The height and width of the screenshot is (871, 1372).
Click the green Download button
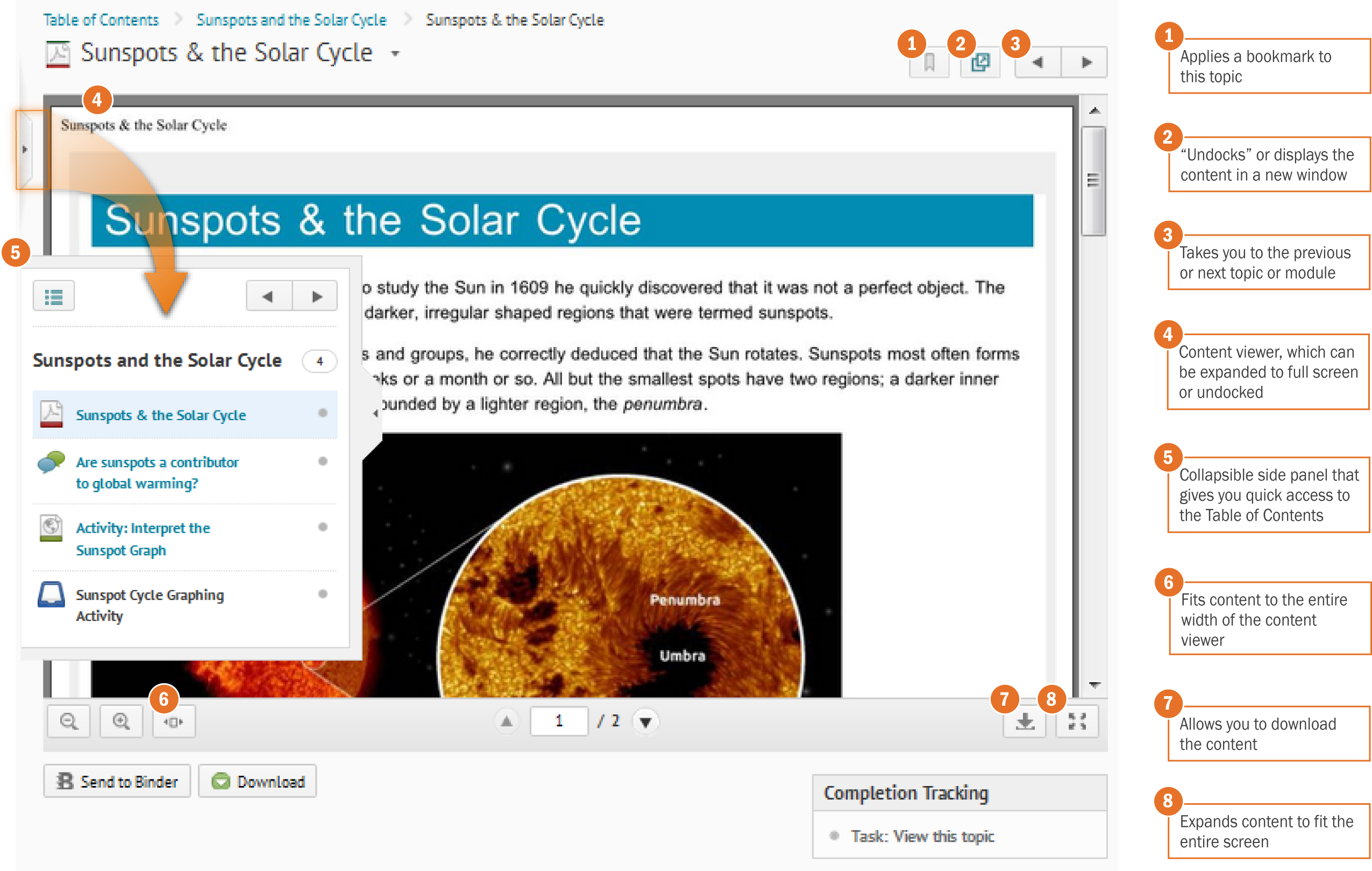258,782
